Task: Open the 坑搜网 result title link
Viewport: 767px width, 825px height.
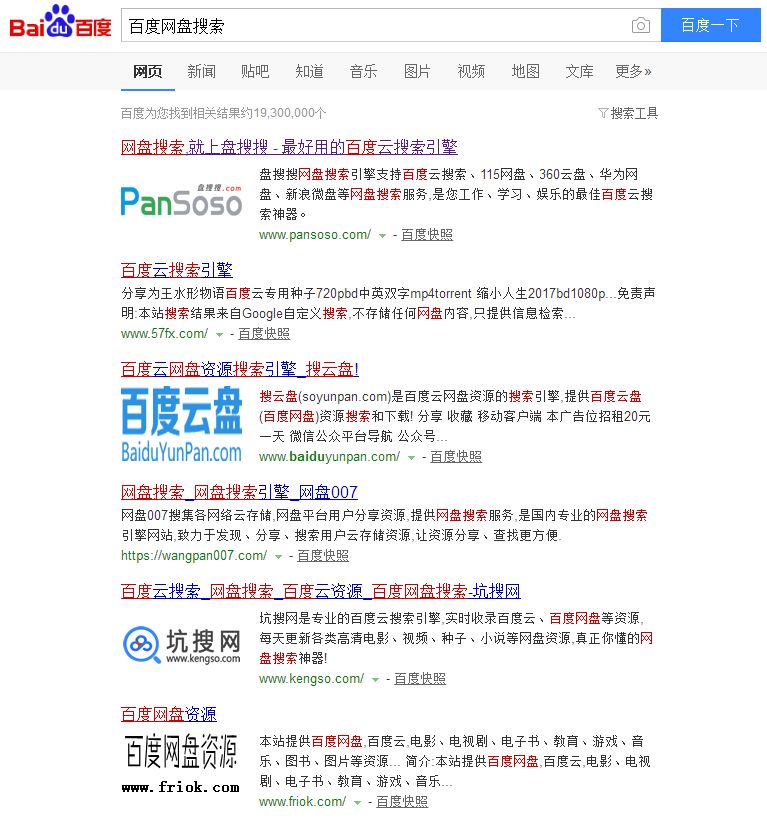Action: [x=321, y=591]
